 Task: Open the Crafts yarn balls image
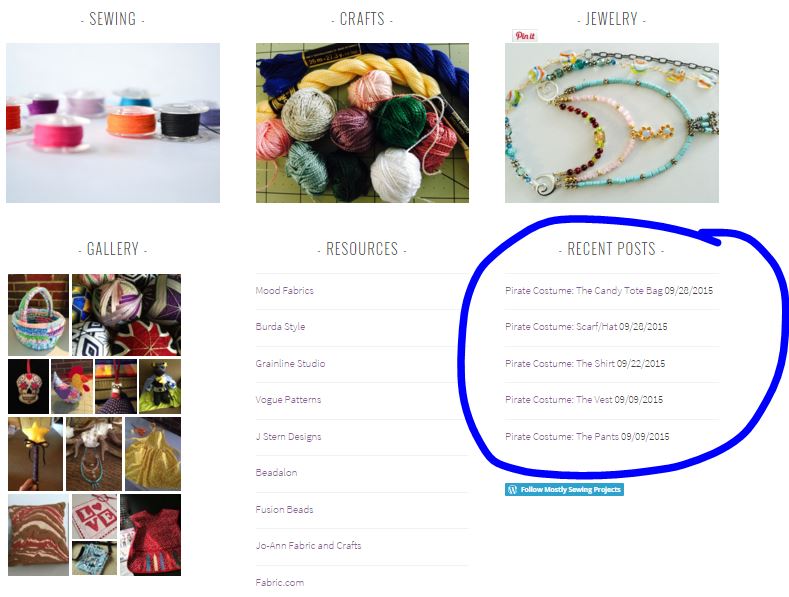[362, 123]
